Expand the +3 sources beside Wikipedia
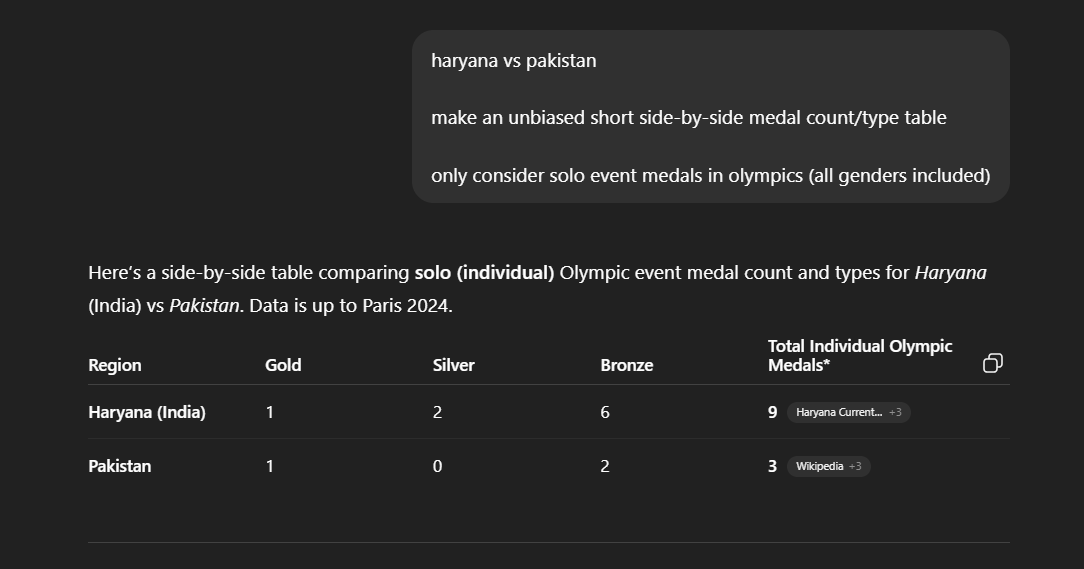 click(855, 466)
